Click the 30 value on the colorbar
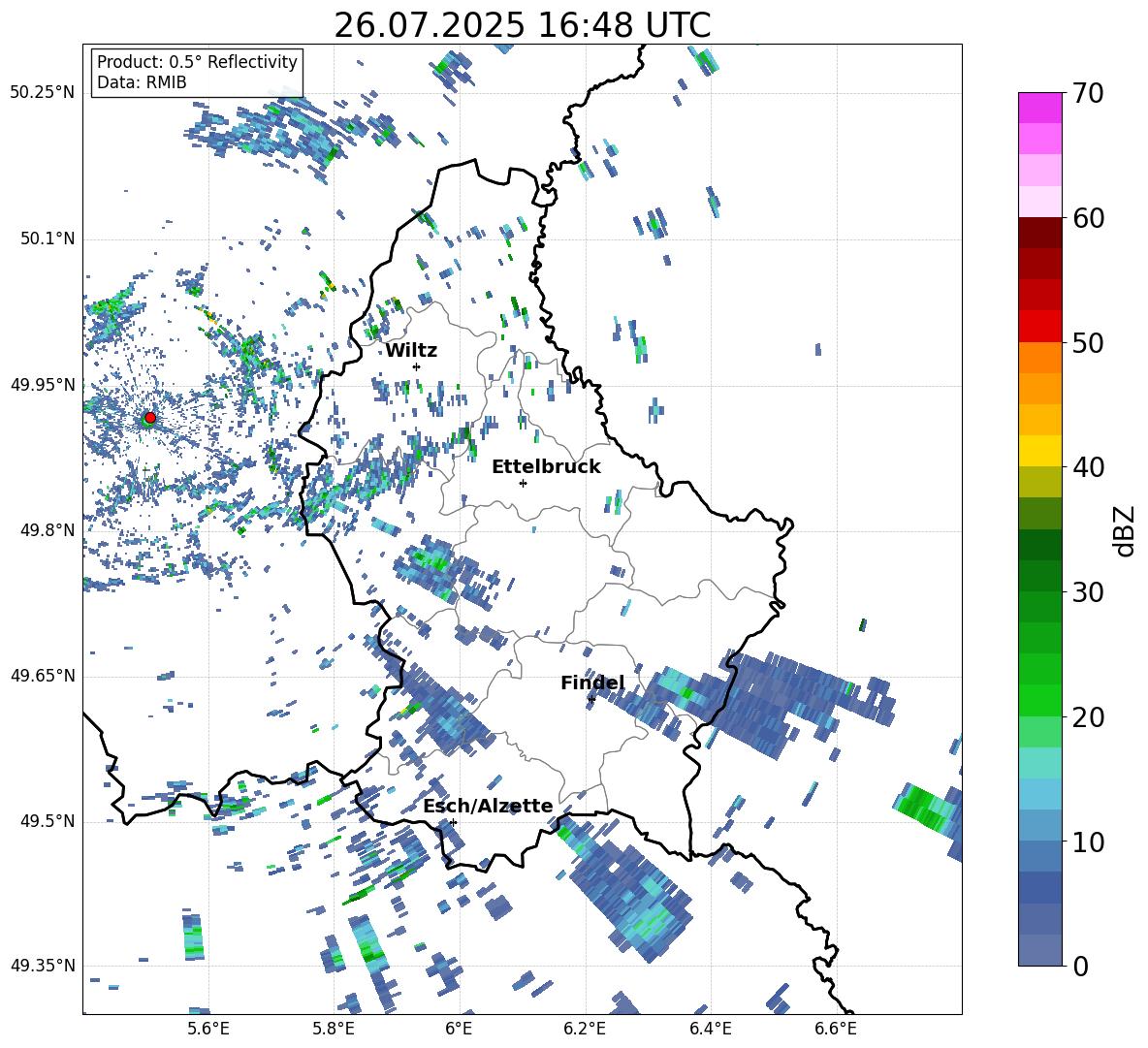Viewport: 1148px width, 1048px height. coord(1088,592)
